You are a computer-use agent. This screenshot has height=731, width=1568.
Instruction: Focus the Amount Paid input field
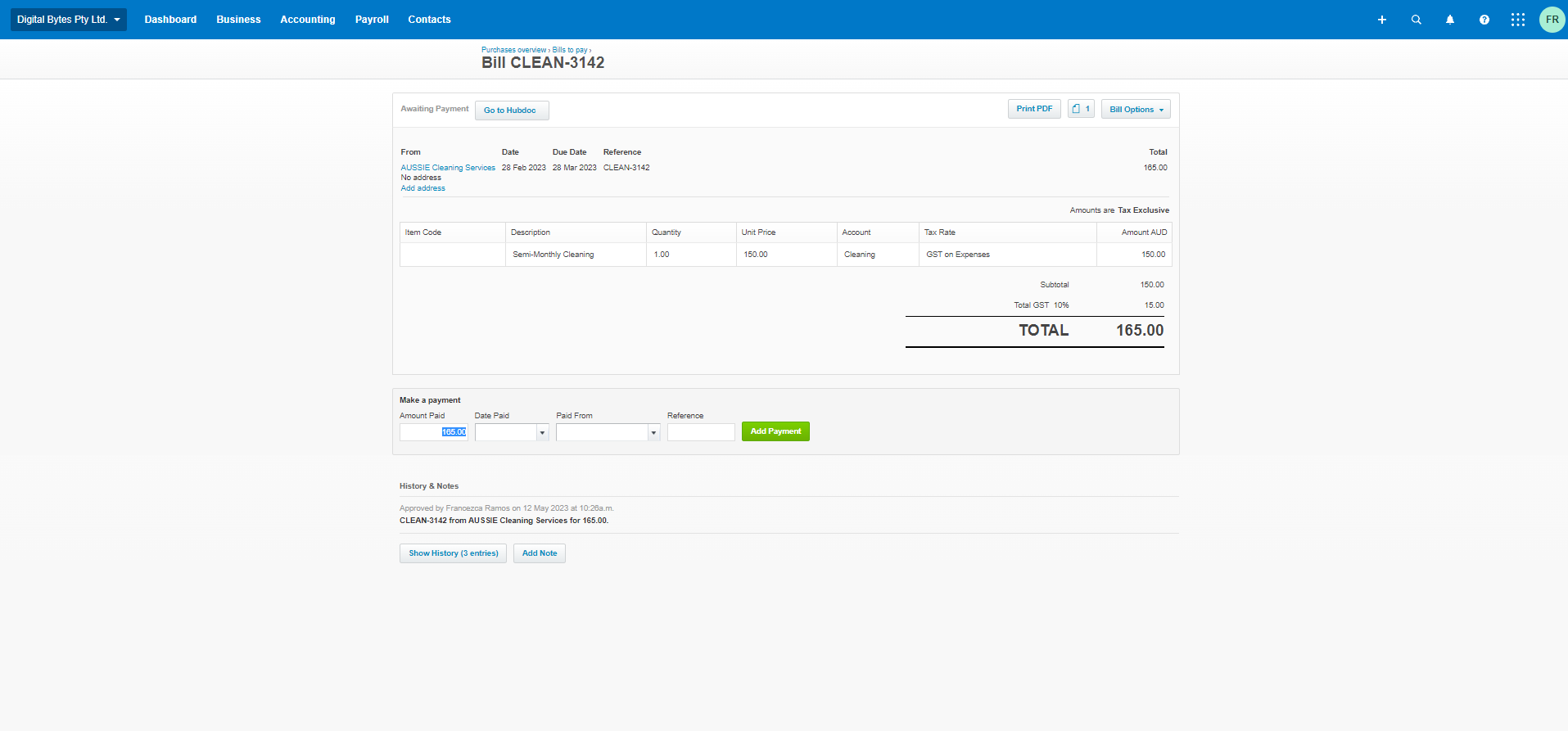(433, 432)
